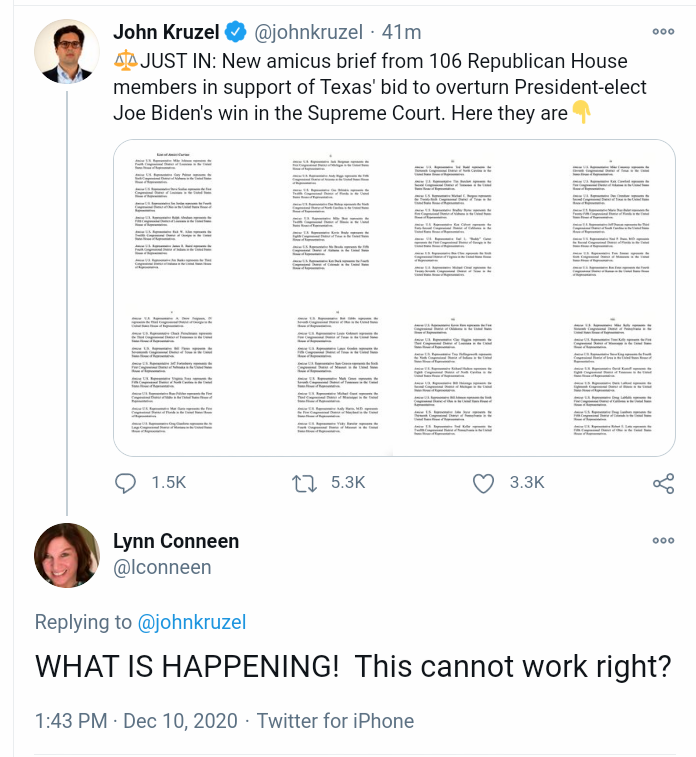Click the John Kruzel display name
This screenshot has width=696, height=757.
point(165,32)
